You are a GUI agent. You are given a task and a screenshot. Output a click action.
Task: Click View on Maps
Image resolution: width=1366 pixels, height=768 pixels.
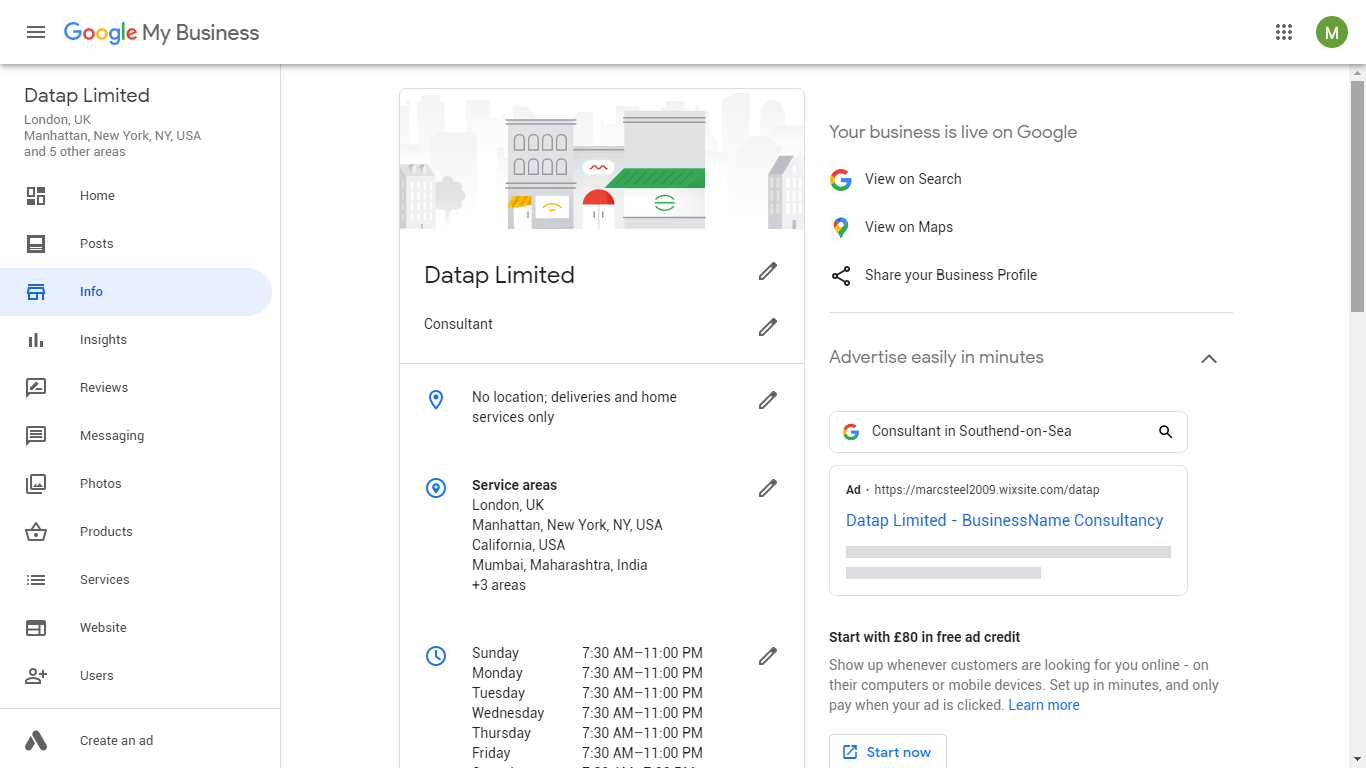pos(908,227)
